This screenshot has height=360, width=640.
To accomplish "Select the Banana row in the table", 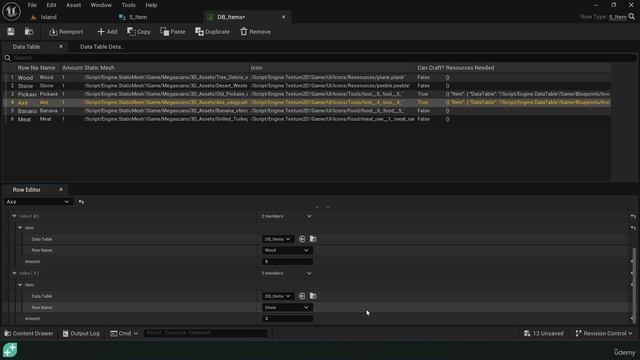I will tap(307, 111).
